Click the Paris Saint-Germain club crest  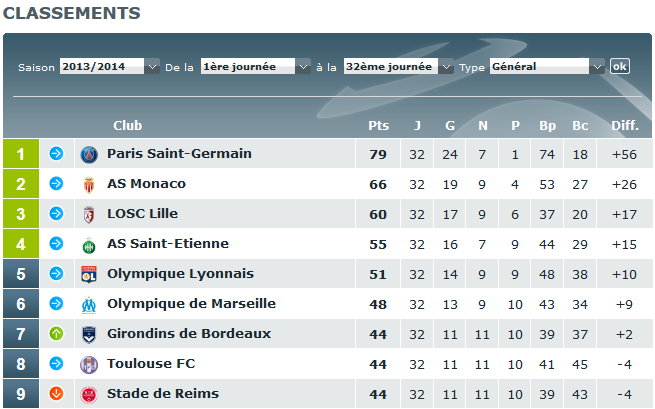(90, 154)
